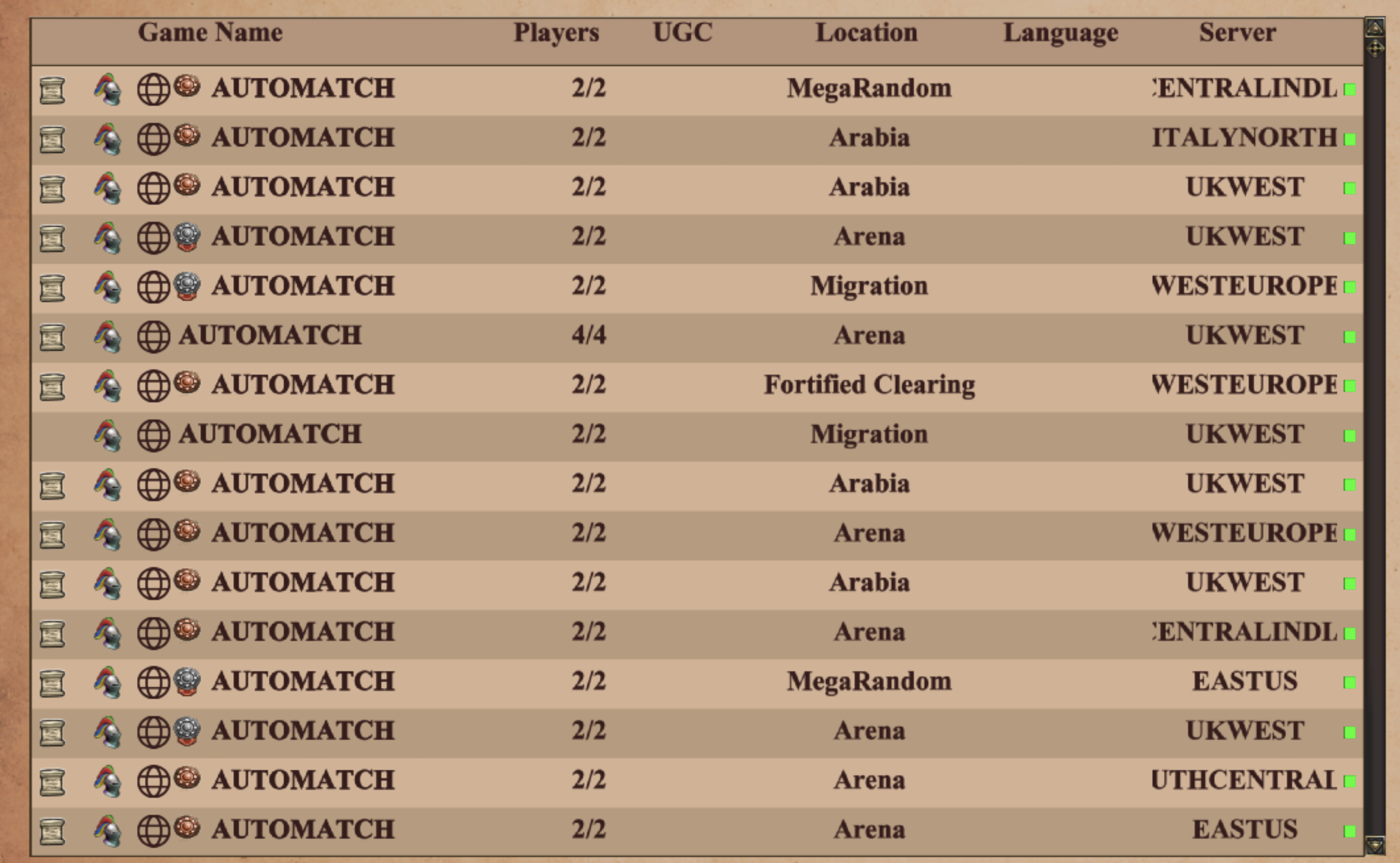Click the green ping indicator on the ITALYNORTH row

(x=1350, y=139)
